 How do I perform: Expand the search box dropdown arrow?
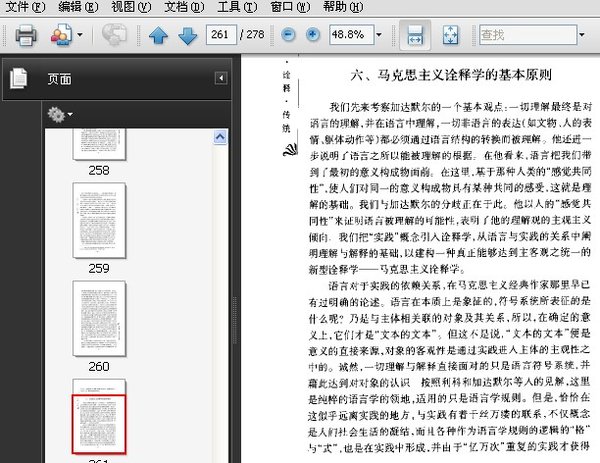tap(582, 35)
